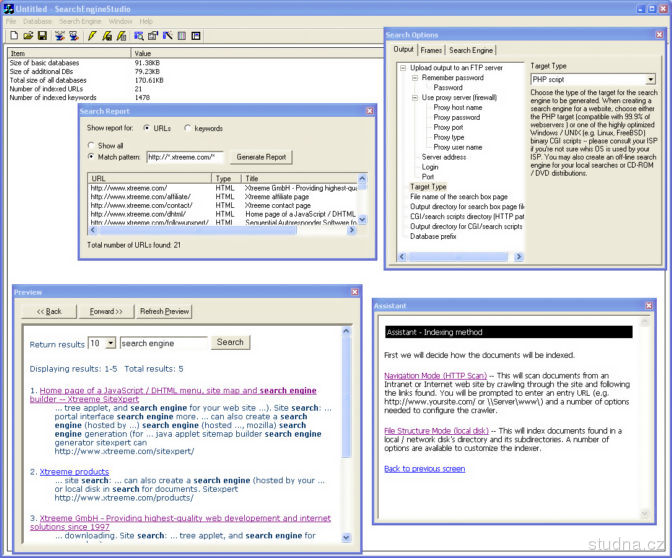The height and width of the screenshot is (558, 672).
Task: Click the rightmost icon in the toolbar
Action: pyautogui.click(x=196, y=36)
